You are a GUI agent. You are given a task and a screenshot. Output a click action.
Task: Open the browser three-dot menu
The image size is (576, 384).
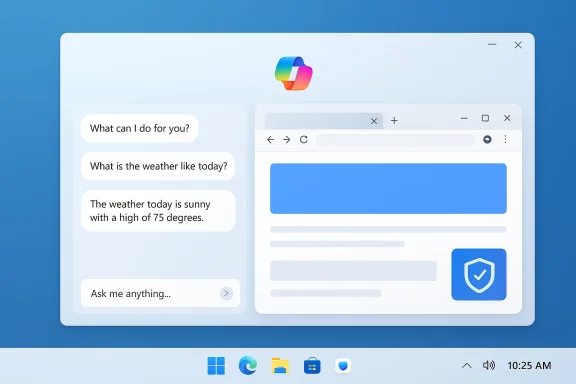505,139
